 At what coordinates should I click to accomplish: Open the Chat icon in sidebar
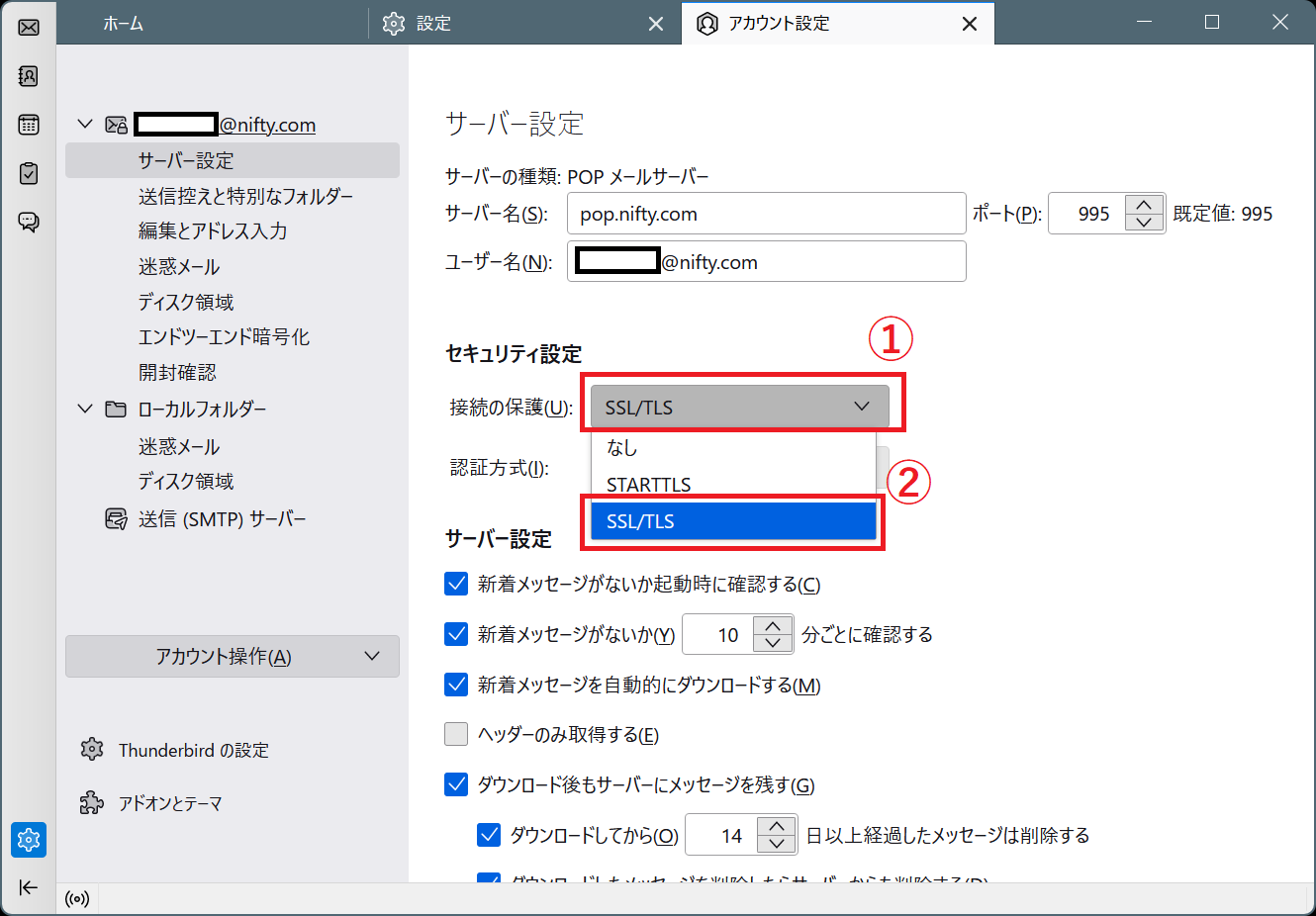[x=29, y=222]
